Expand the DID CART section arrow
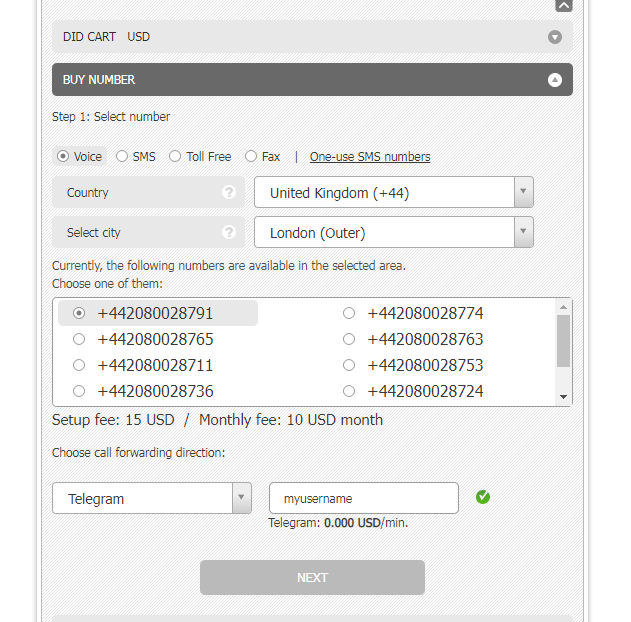The width and height of the screenshot is (631, 622). (x=555, y=37)
